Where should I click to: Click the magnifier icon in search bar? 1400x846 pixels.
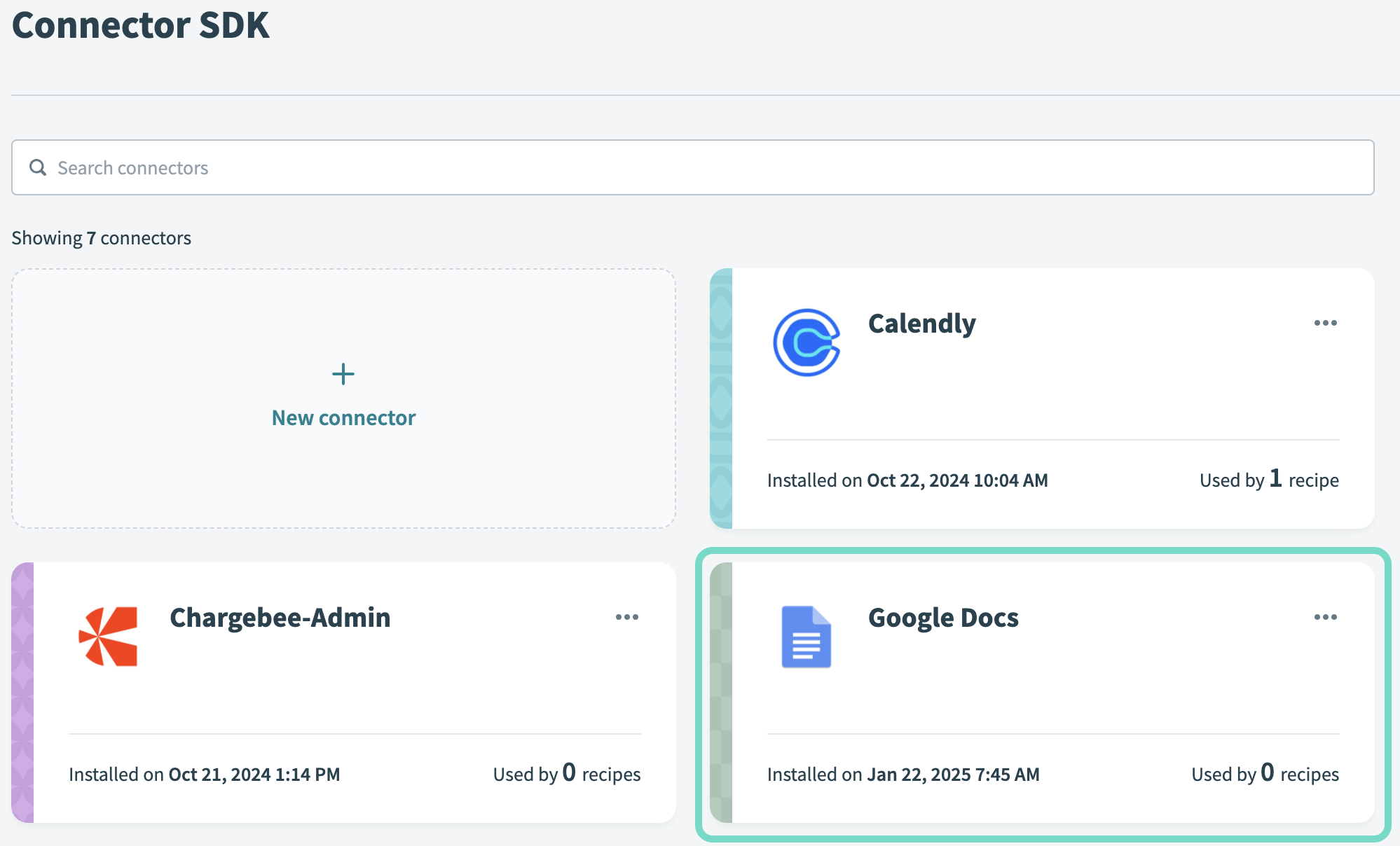tap(38, 167)
